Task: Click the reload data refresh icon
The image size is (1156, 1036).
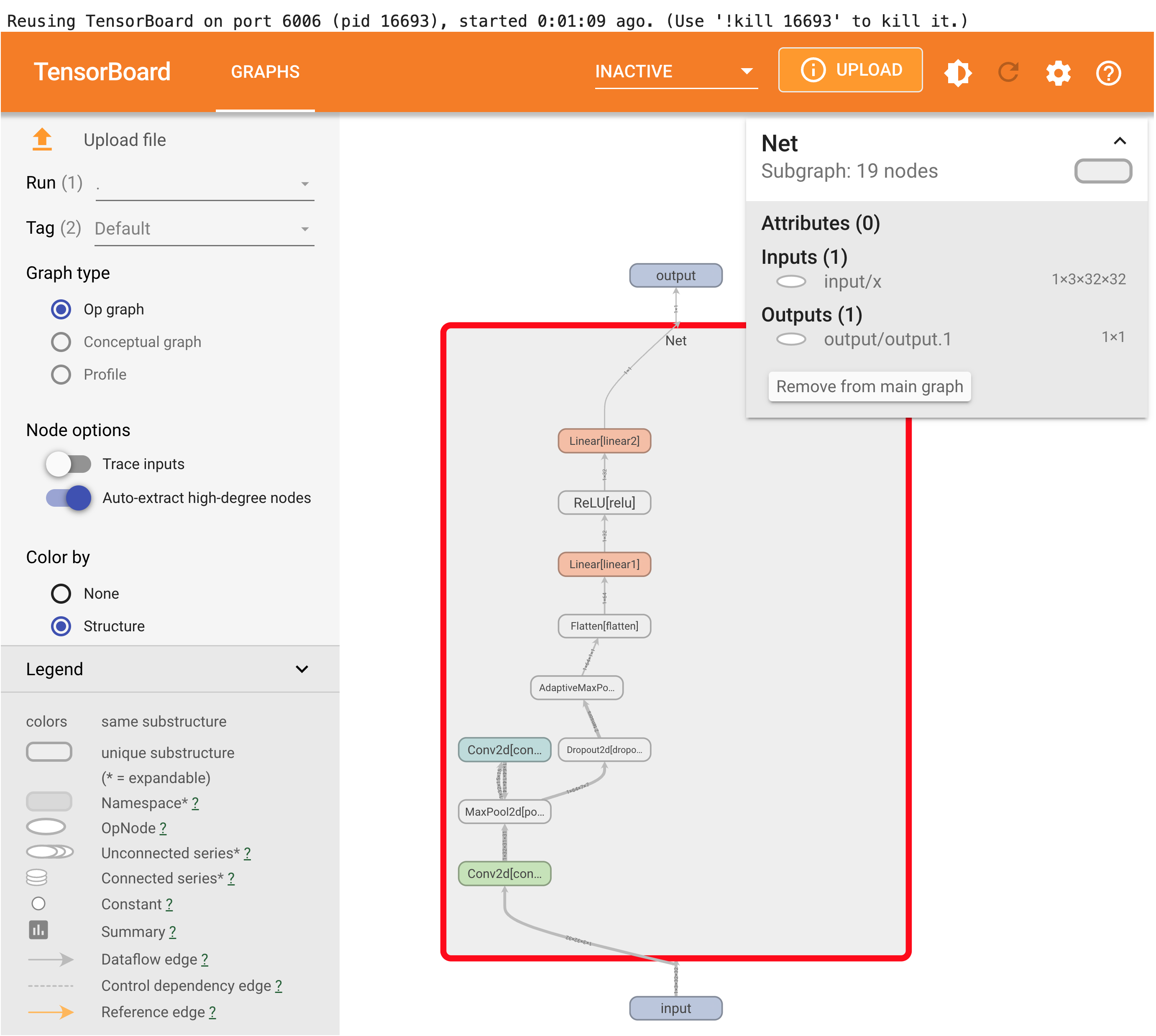Action: 1008,72
